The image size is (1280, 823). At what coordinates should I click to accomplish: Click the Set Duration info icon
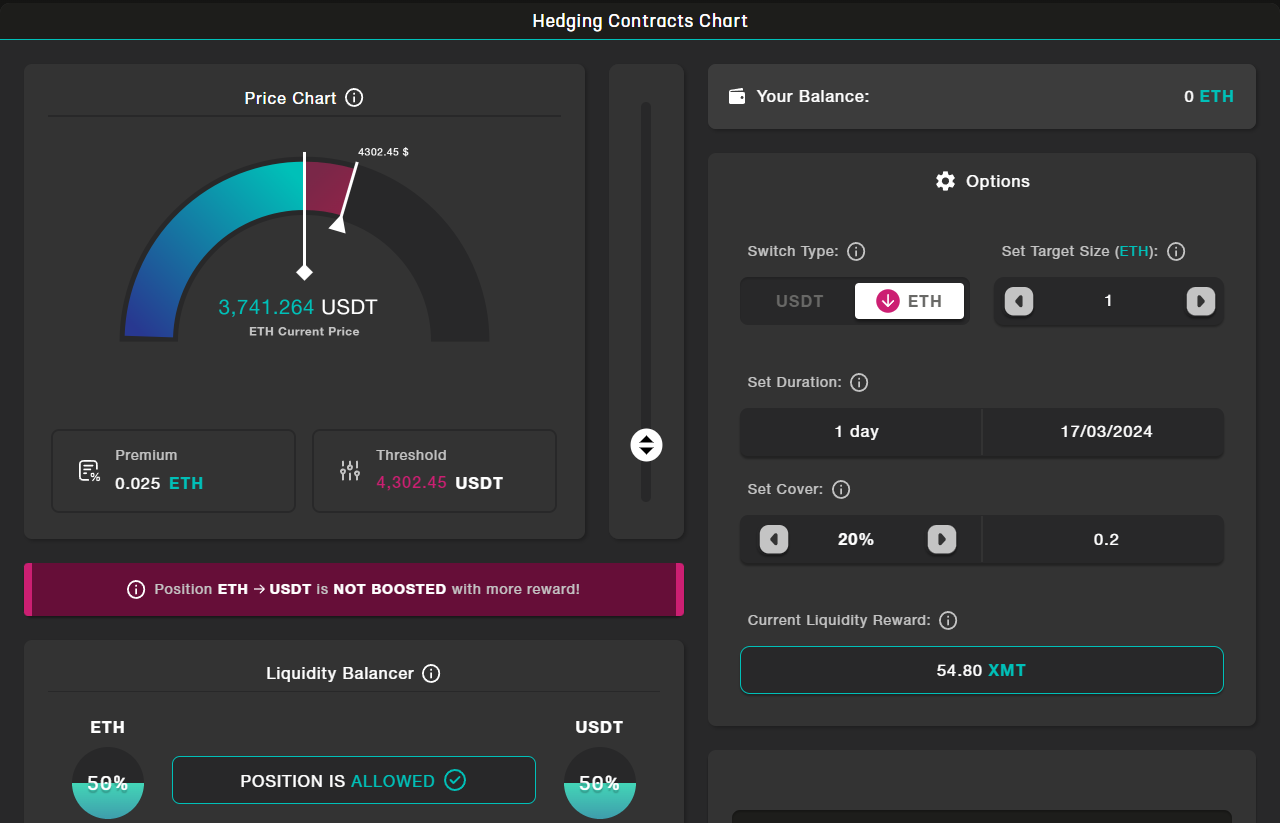coord(859,383)
